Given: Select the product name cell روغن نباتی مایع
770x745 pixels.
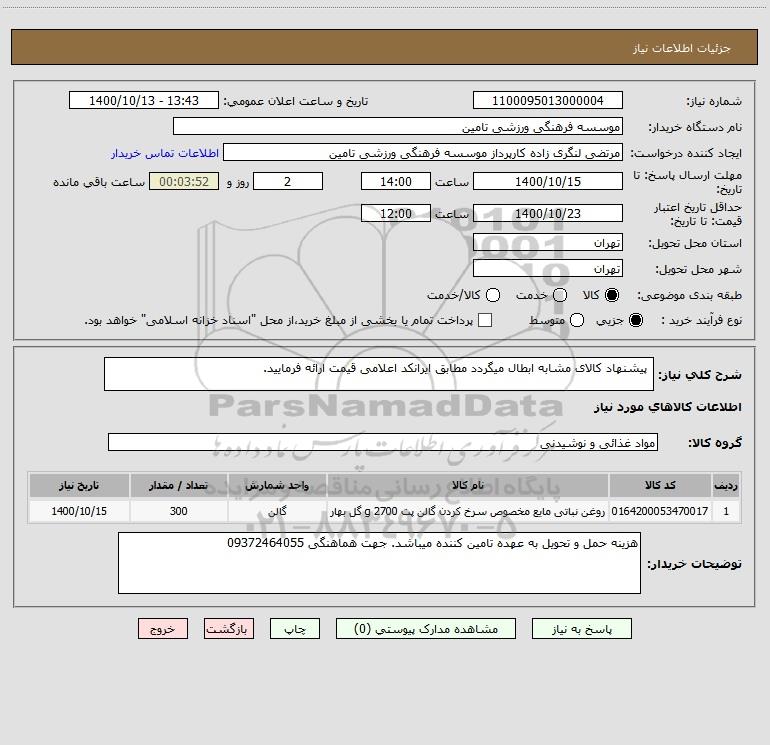Looking at the screenshot, I should coord(468,511).
